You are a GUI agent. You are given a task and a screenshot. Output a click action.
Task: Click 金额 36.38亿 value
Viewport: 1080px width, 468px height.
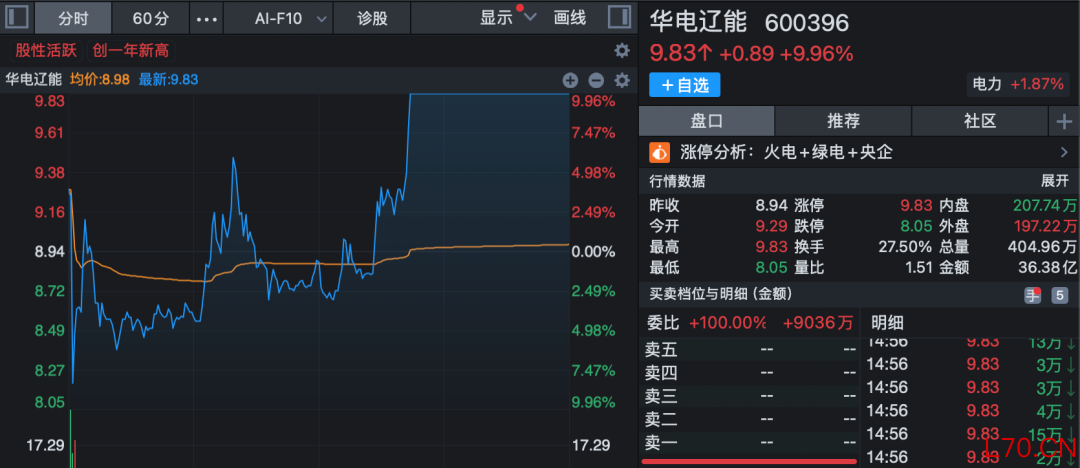click(1048, 267)
